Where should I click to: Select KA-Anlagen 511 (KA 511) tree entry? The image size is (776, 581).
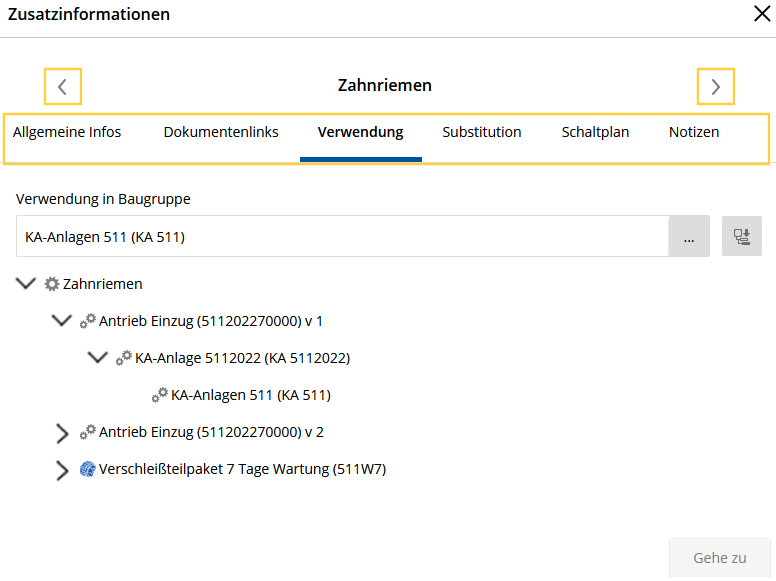coord(250,395)
